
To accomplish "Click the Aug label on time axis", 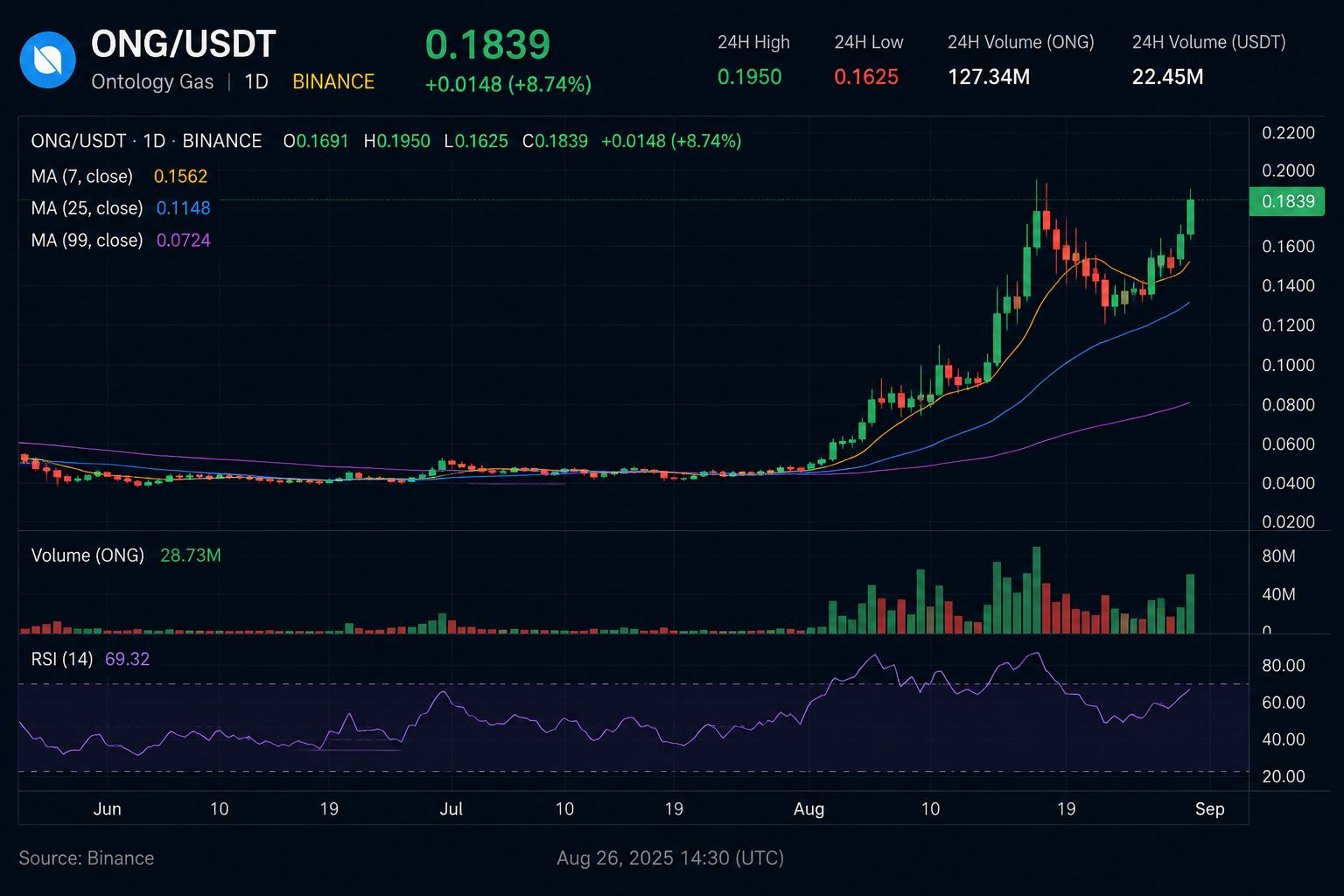I will pos(808,809).
